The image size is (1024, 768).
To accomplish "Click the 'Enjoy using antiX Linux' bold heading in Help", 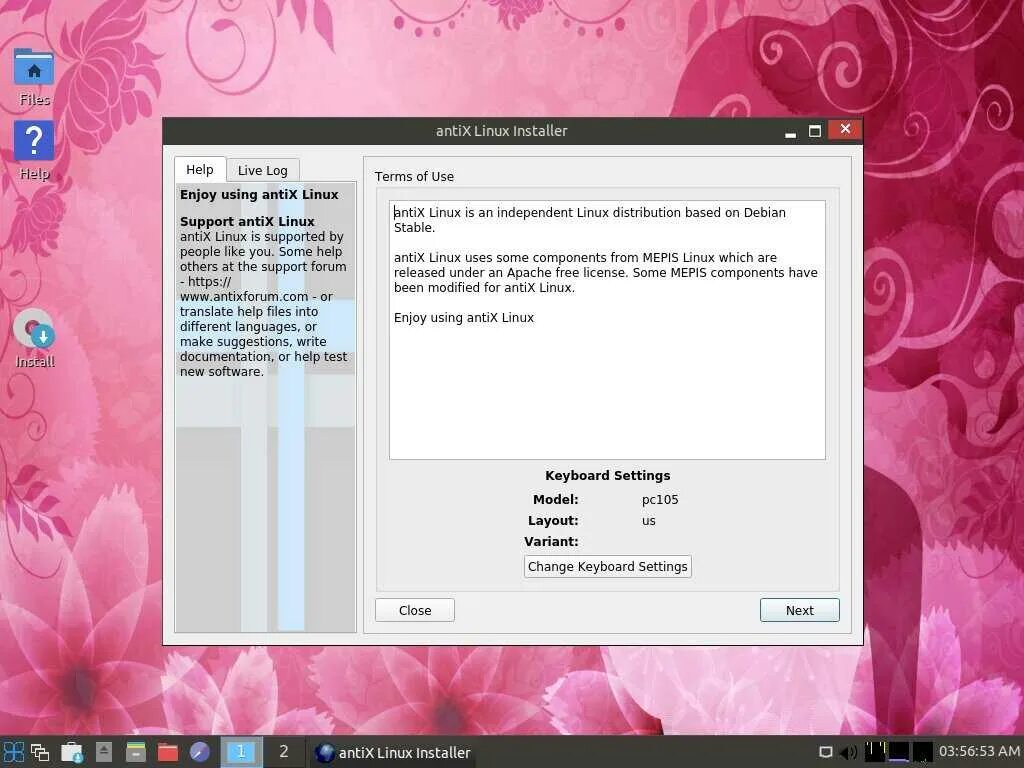I will point(259,195).
